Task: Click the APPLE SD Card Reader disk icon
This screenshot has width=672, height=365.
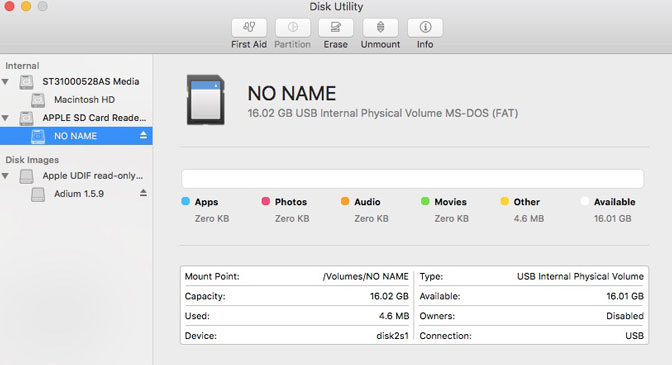Action: pos(26,118)
